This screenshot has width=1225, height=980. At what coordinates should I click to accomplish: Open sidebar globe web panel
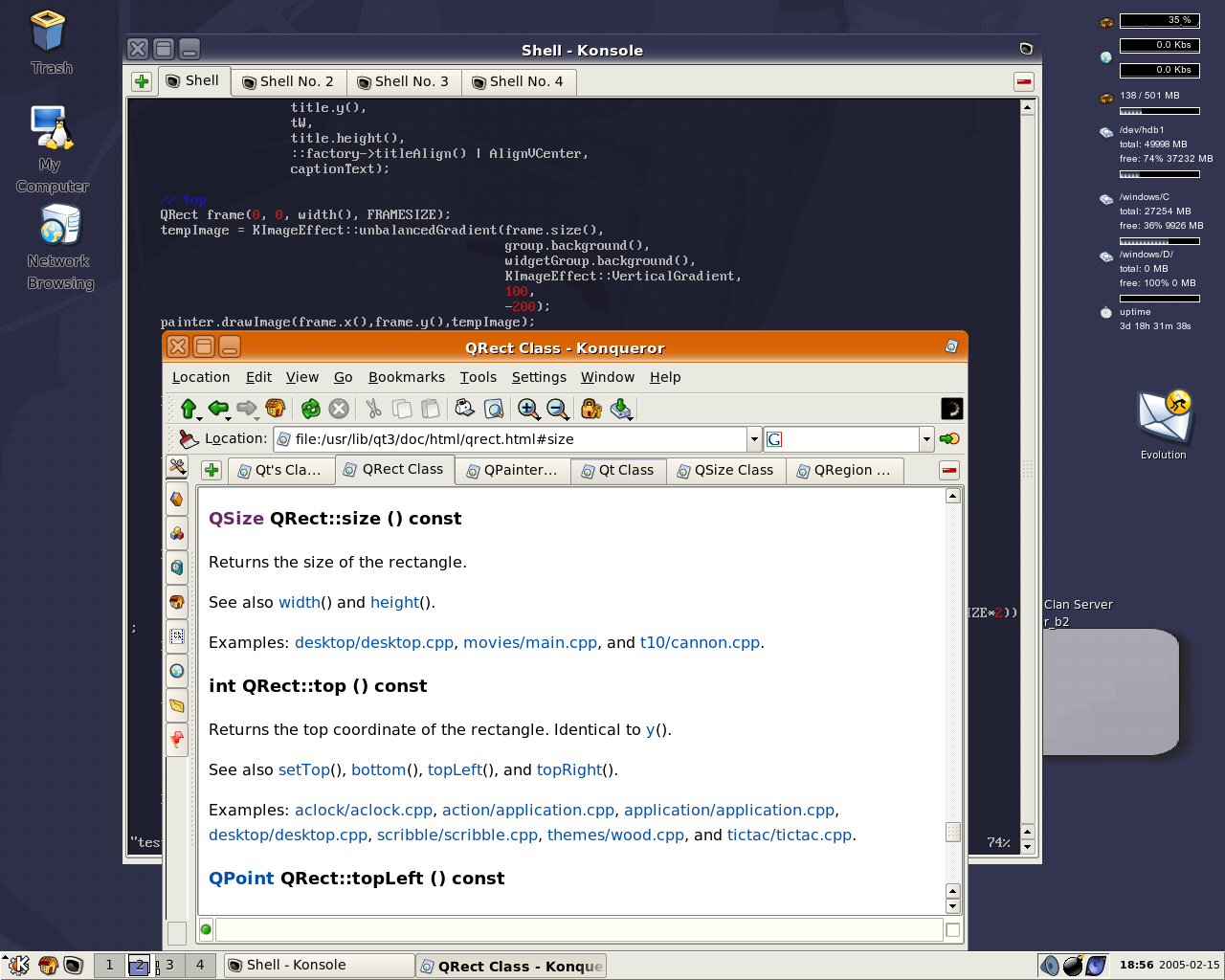click(x=177, y=671)
